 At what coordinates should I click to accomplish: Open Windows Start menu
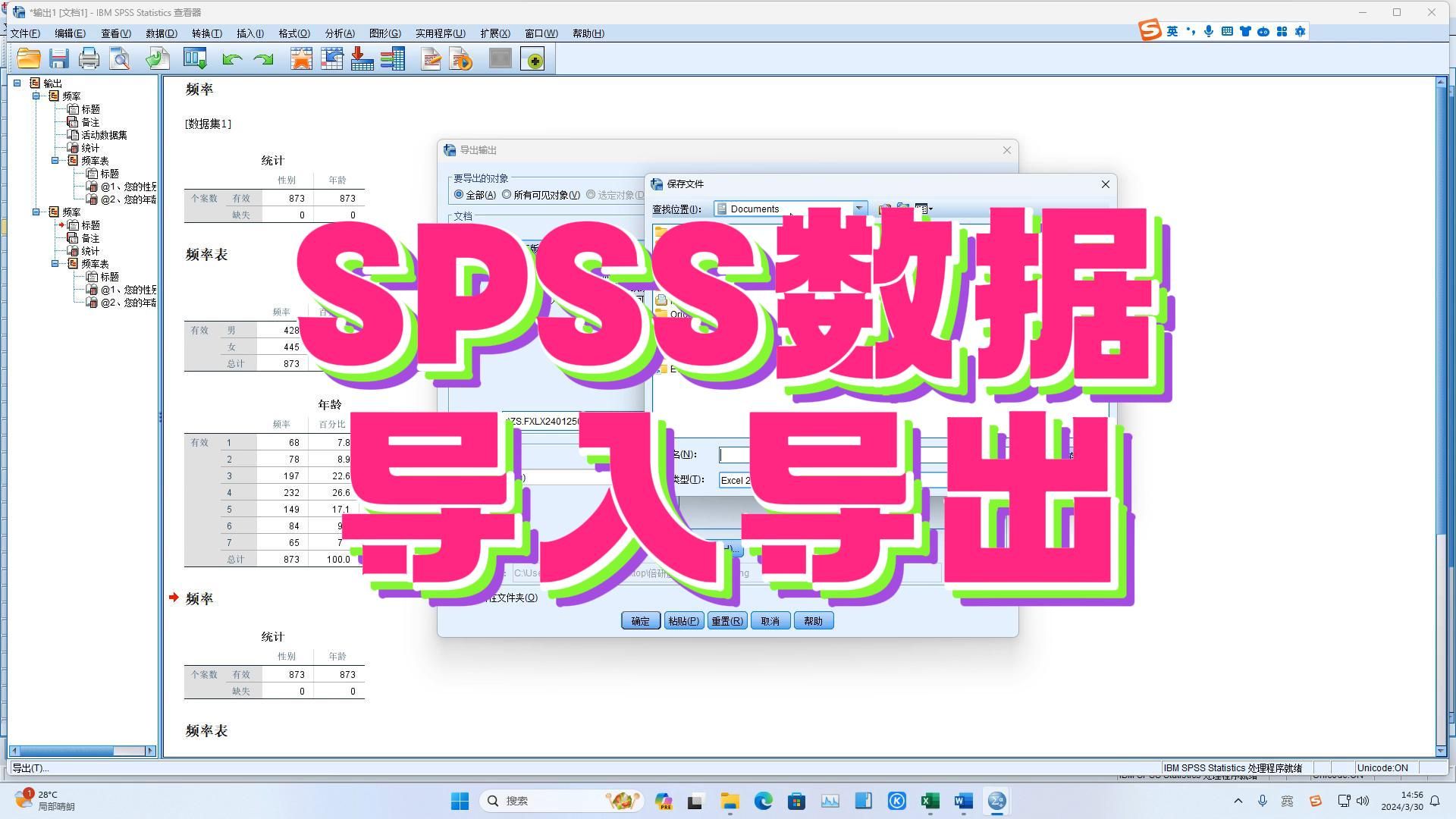coord(460,801)
